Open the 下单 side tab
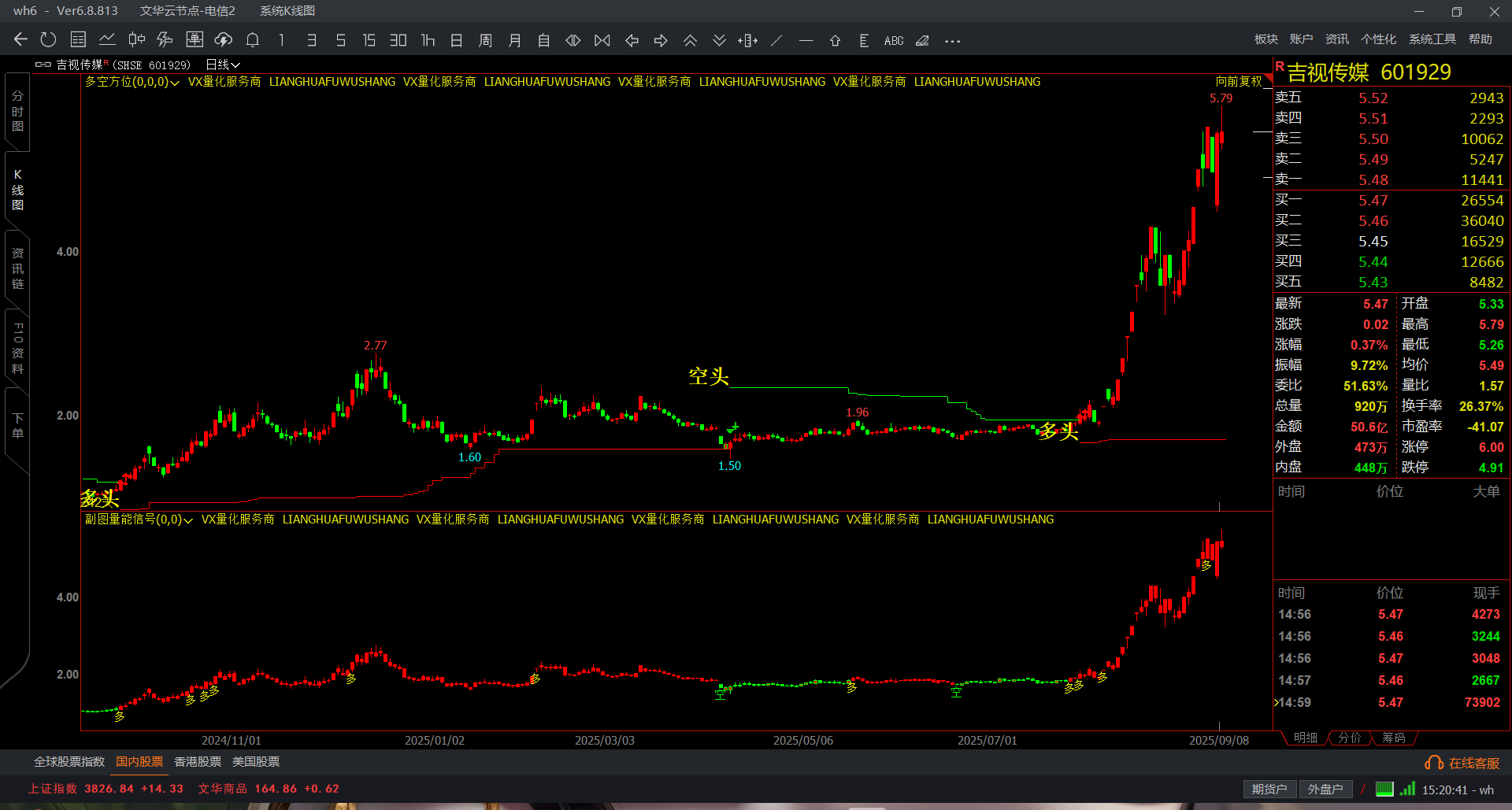This screenshot has width=1512, height=810. point(17,425)
